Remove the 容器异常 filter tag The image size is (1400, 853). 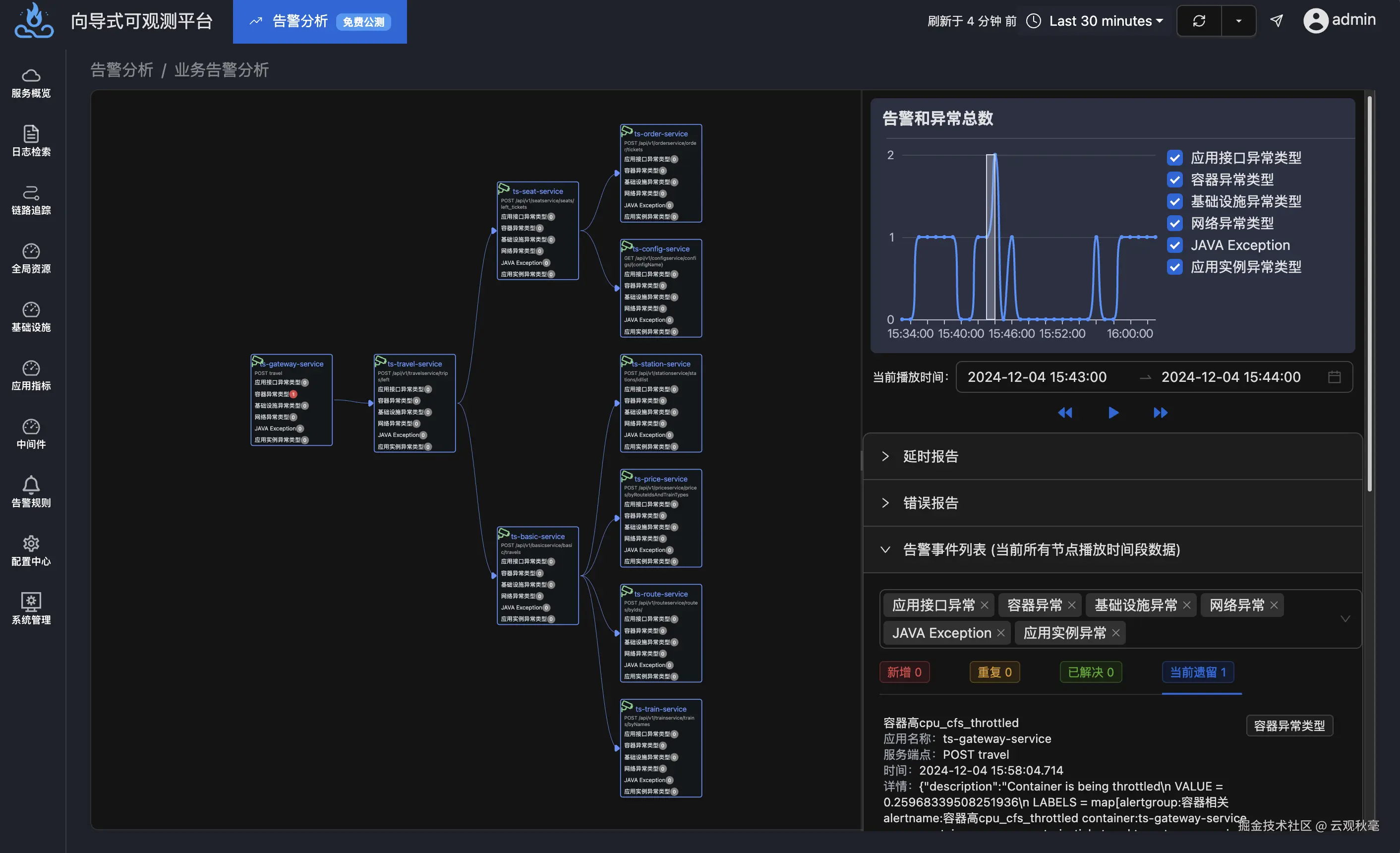(1072, 605)
